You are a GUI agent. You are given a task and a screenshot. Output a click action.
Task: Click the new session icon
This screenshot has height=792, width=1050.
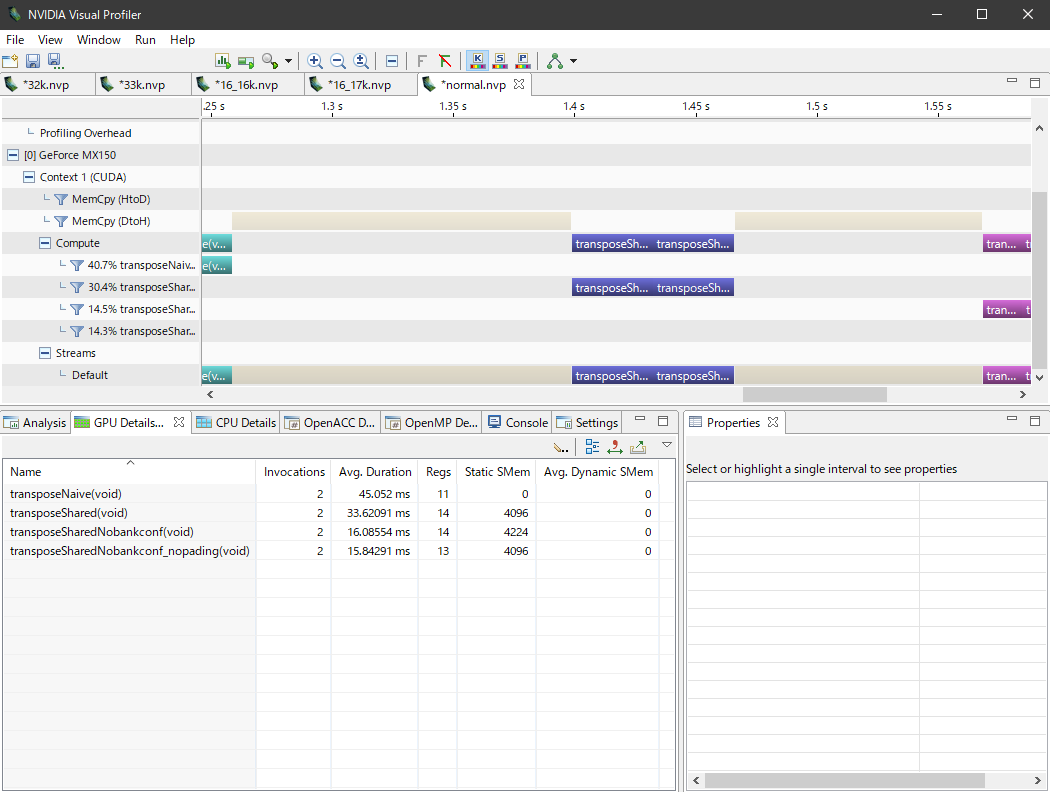(10, 61)
